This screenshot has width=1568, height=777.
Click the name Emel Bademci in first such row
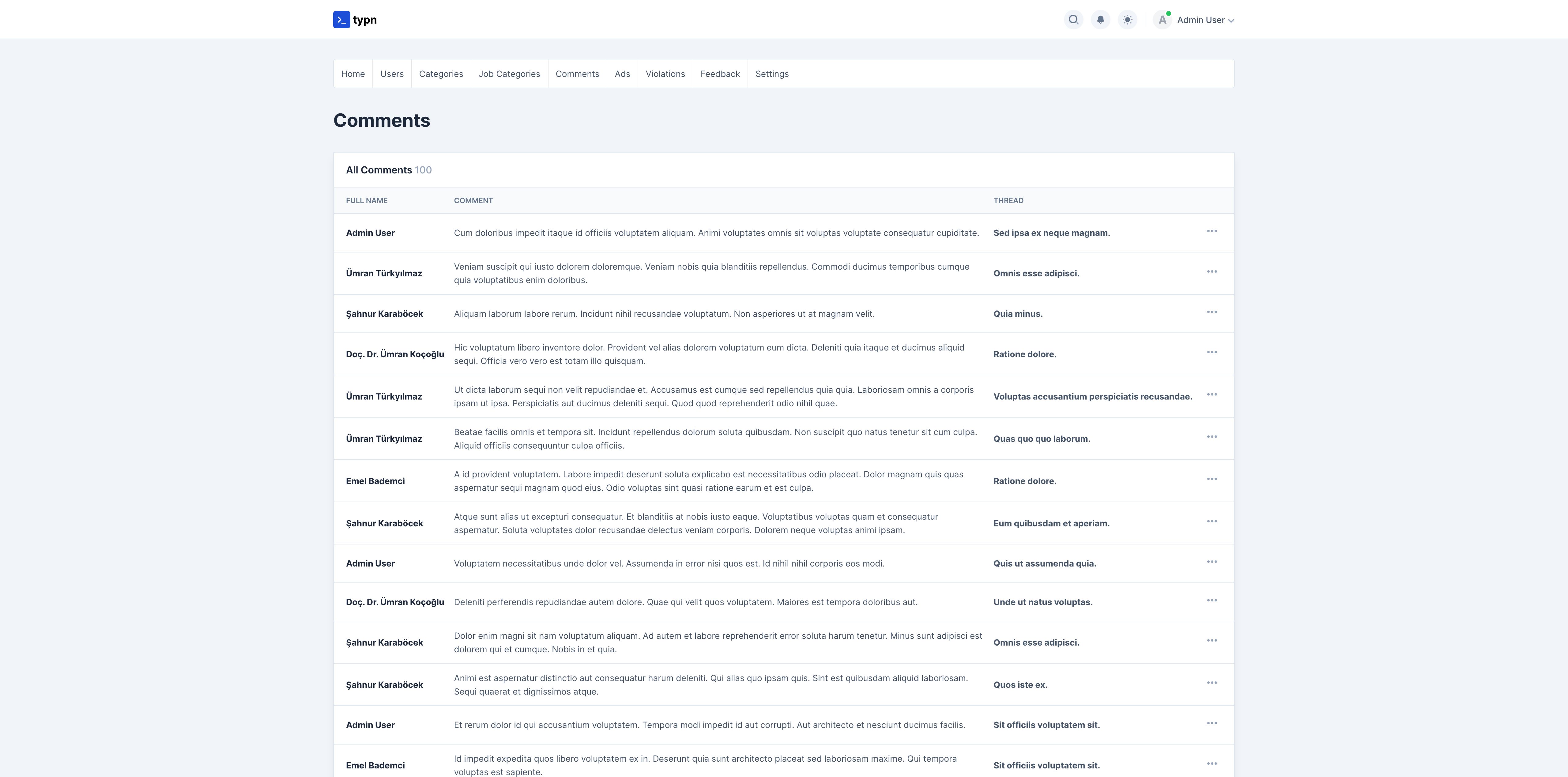pyautogui.click(x=375, y=481)
